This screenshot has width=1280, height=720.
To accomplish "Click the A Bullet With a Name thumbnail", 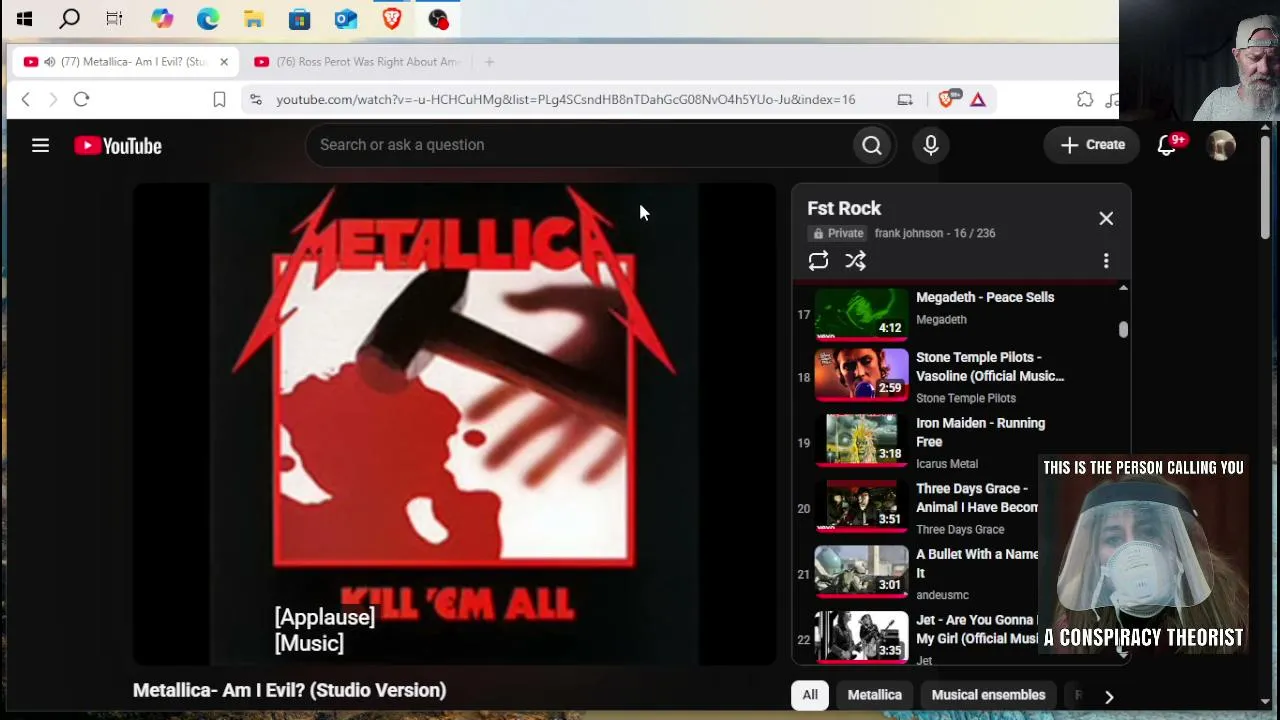I will [862, 572].
